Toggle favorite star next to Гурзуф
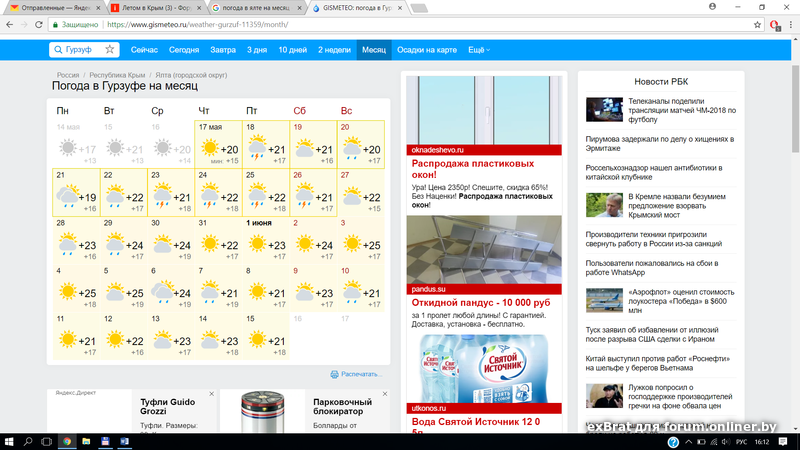Image resolution: width=800 pixels, height=450 pixels. 110,50
